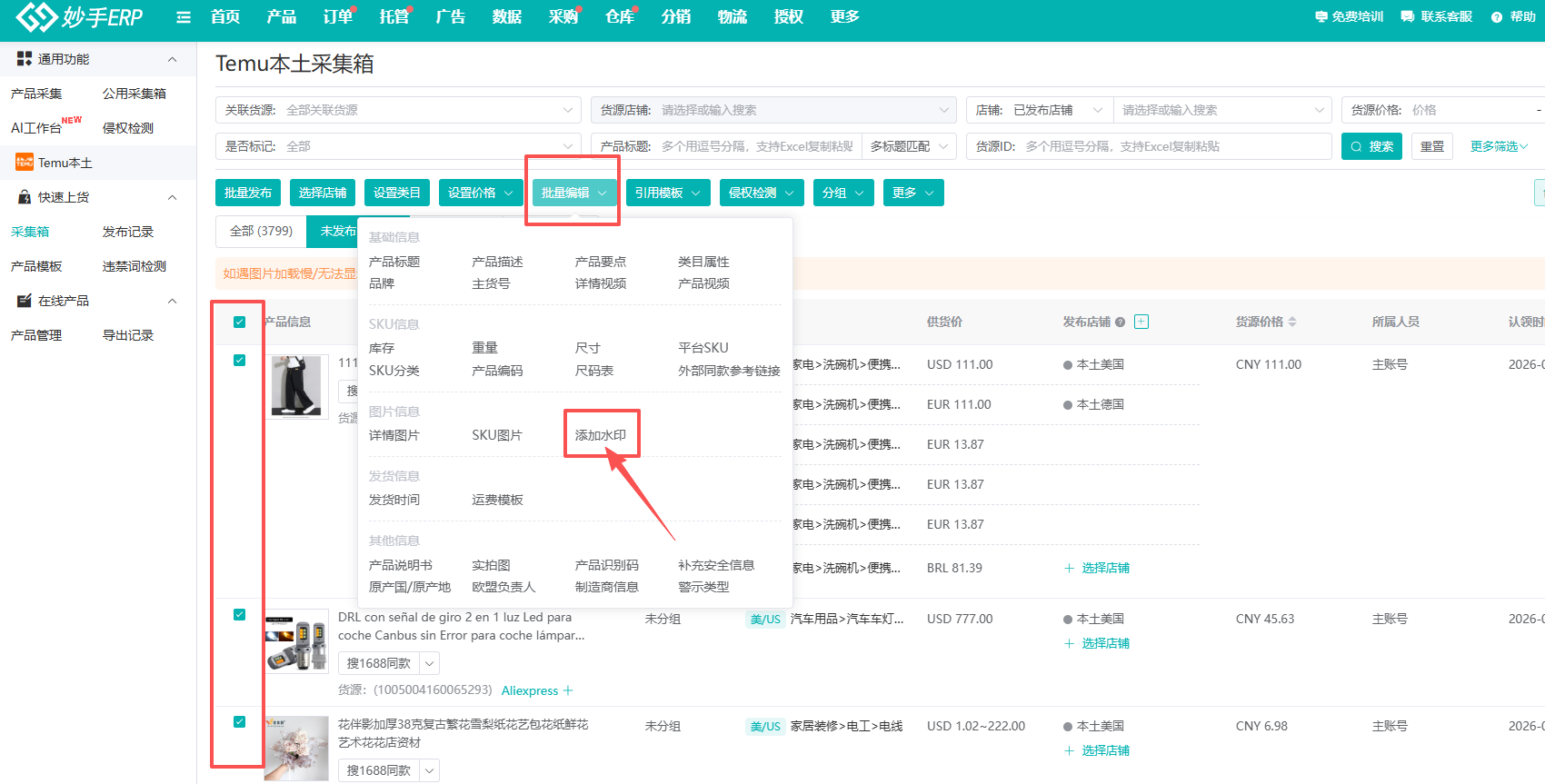
Task: Open 免费培训 graduation cap icon
Action: 1321,16
